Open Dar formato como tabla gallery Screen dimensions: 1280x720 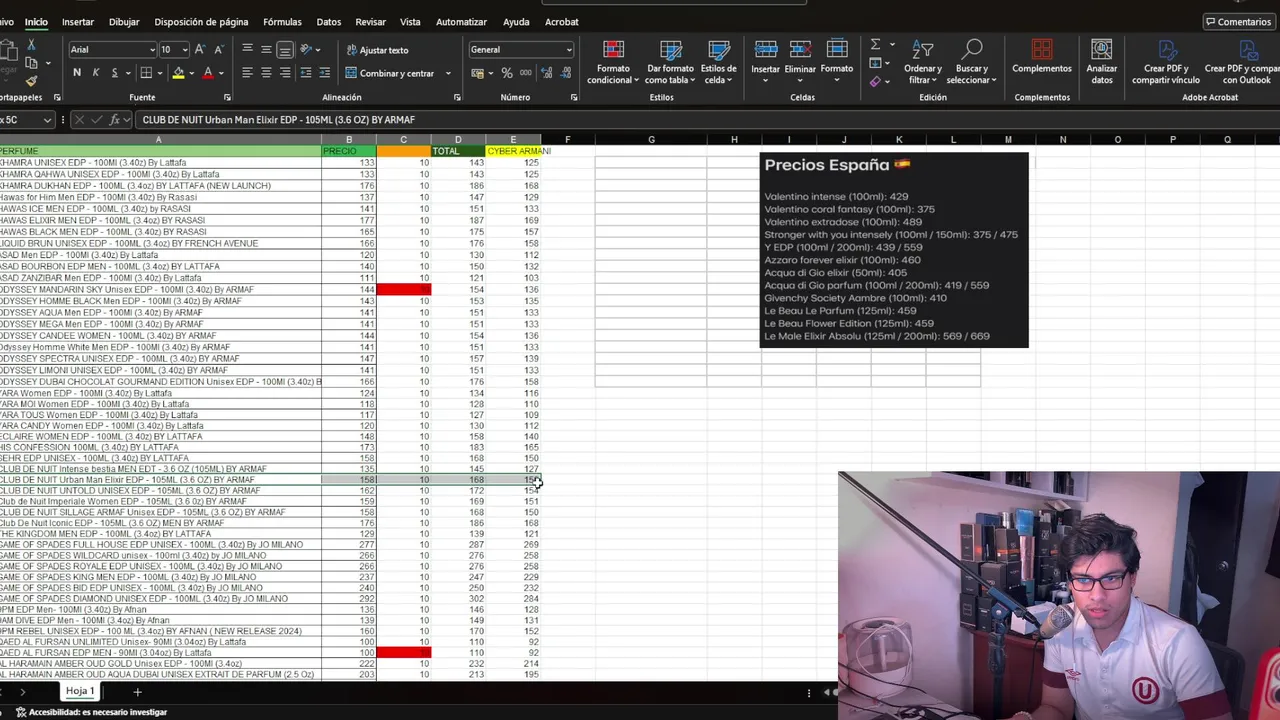coord(670,62)
